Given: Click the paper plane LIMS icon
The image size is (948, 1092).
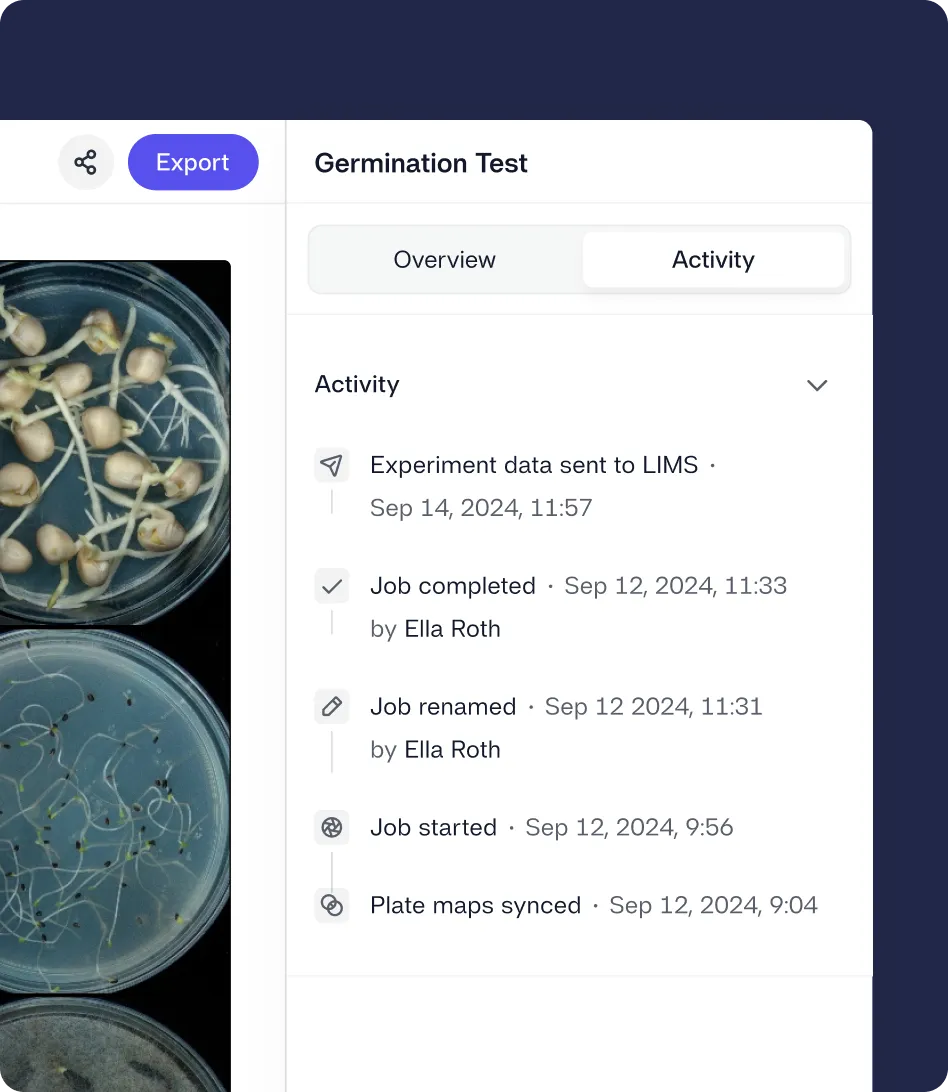Looking at the screenshot, I should click(x=332, y=465).
